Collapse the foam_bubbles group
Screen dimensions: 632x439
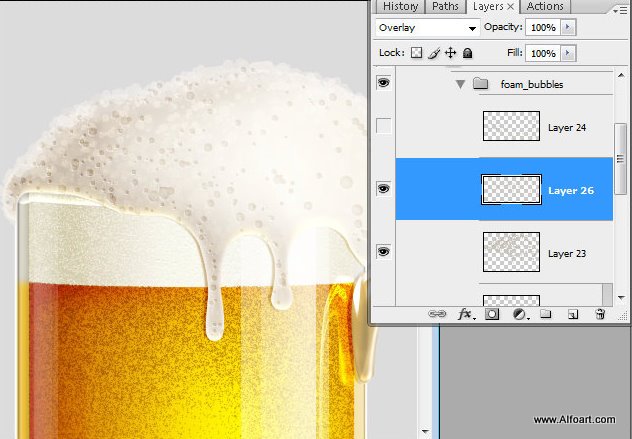(460, 84)
